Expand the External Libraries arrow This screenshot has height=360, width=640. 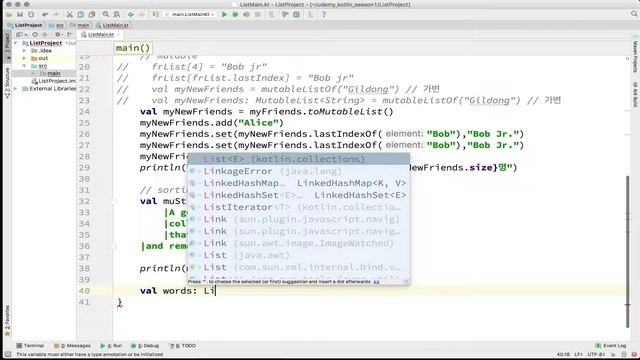(x=16, y=89)
